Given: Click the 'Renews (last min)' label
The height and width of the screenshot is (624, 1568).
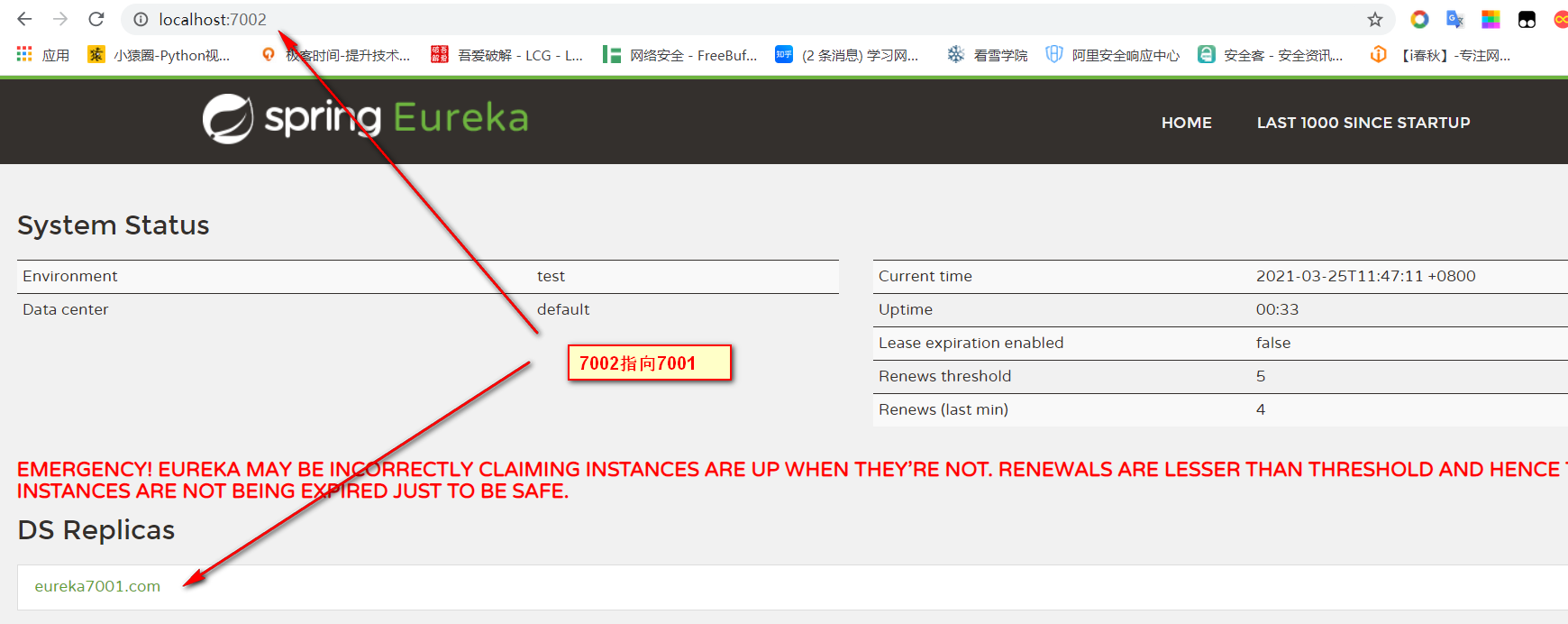Looking at the screenshot, I should click(x=944, y=409).
